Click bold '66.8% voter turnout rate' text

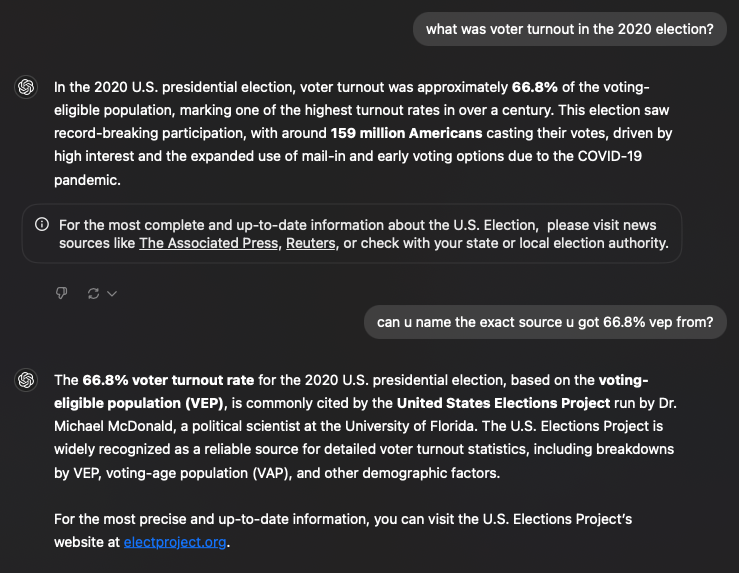[x=168, y=380]
